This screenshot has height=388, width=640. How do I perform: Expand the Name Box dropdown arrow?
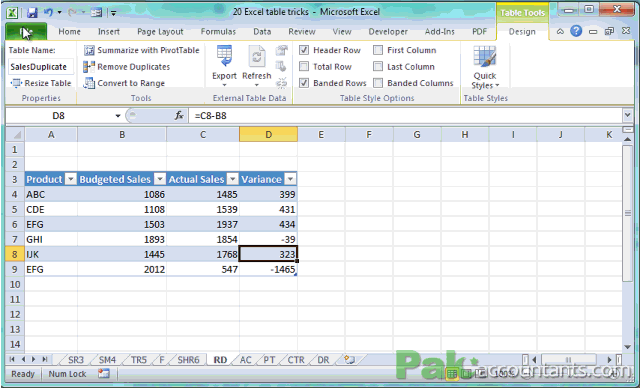(118, 116)
